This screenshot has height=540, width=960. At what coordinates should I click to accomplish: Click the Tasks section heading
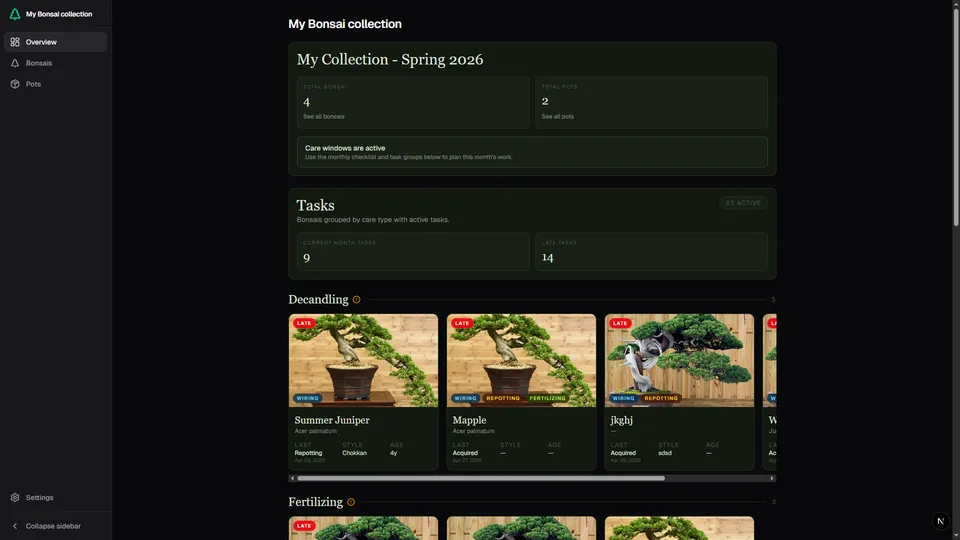tap(315, 205)
